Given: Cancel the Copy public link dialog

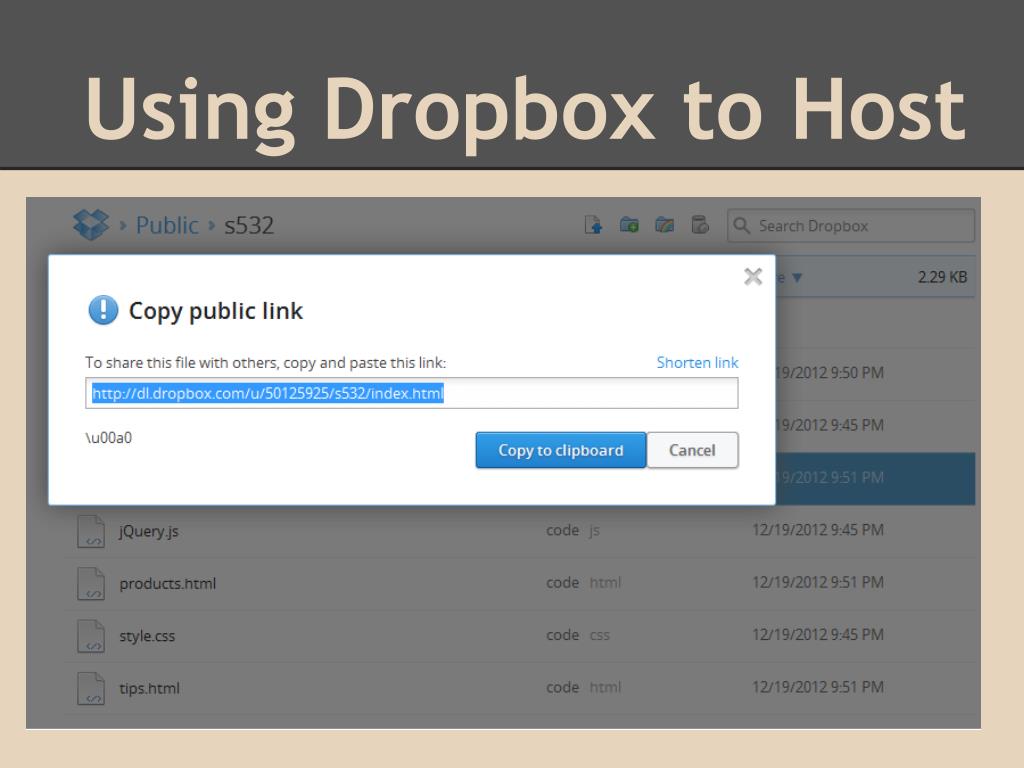Looking at the screenshot, I should [x=692, y=450].
